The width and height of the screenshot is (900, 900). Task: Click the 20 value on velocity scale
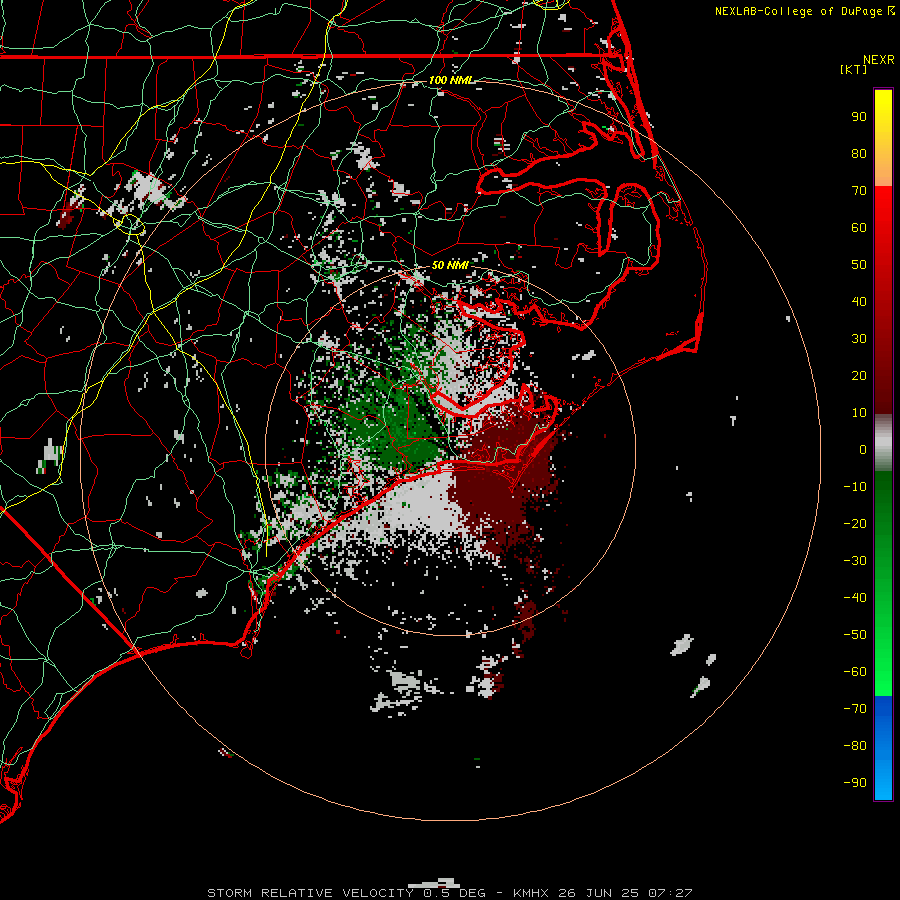coord(859,376)
